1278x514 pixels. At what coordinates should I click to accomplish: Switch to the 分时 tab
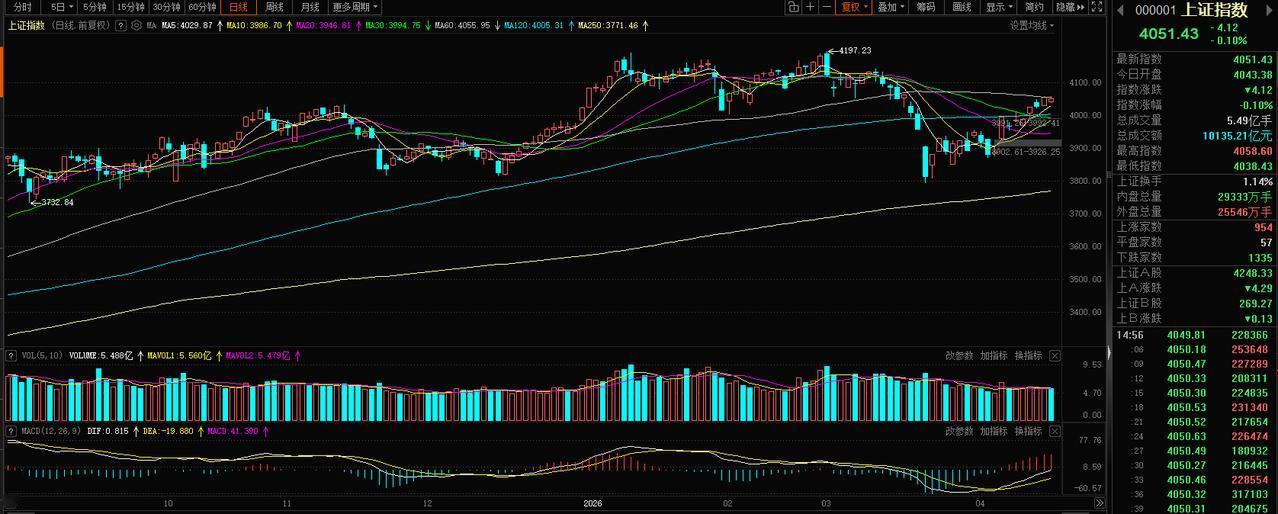click(x=22, y=7)
